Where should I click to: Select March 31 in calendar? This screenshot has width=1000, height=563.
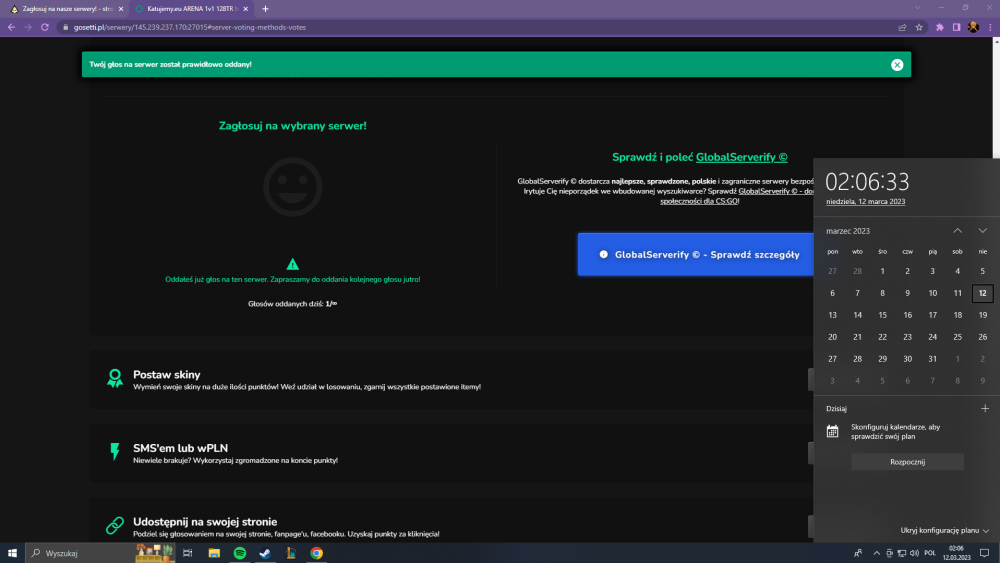[932, 359]
